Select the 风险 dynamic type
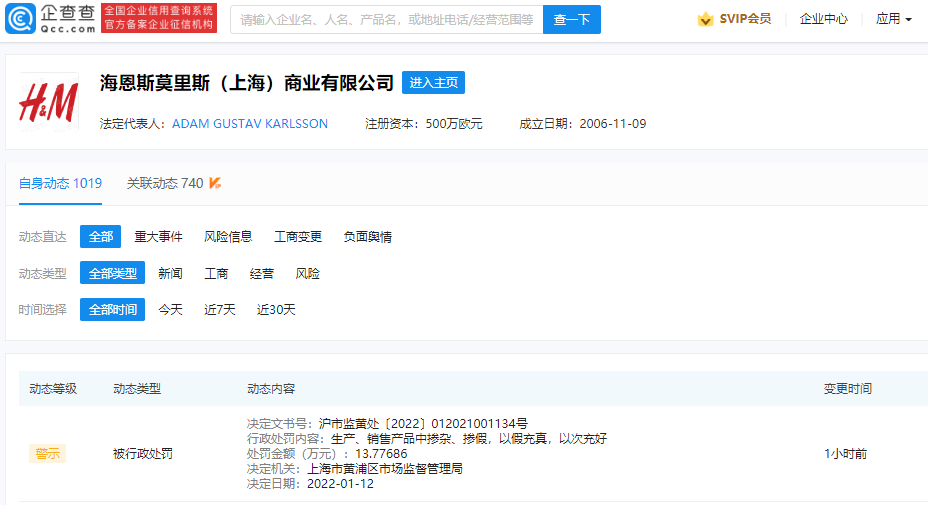 [308, 274]
